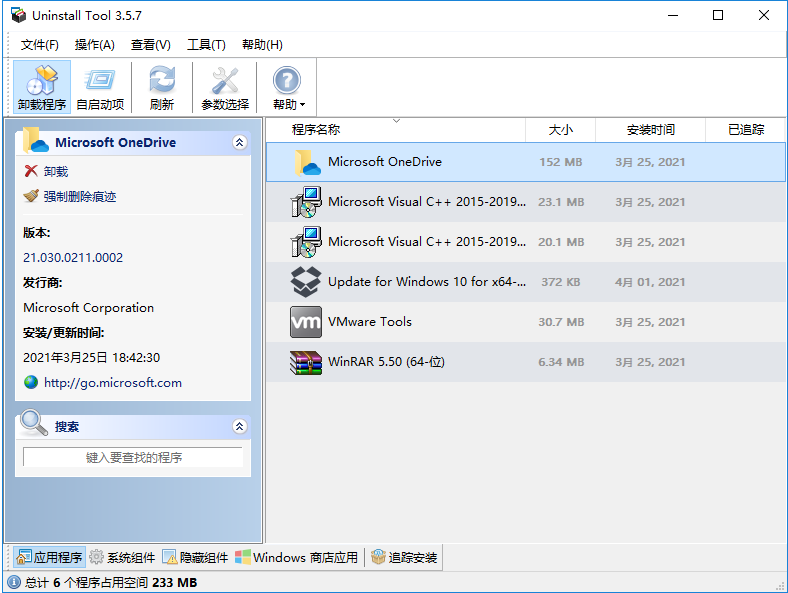Click the Uninstall Tool title bar icon
The height and width of the screenshot is (593, 788).
18,15
